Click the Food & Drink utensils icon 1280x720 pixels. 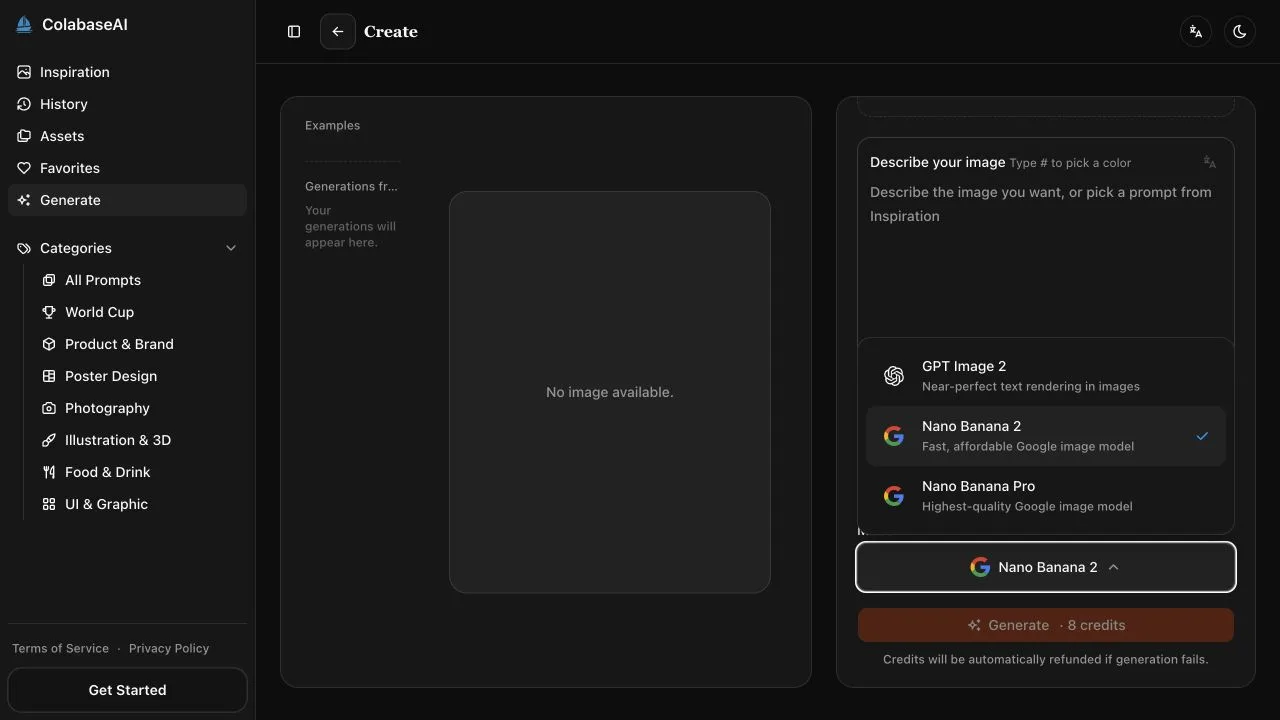(49, 472)
